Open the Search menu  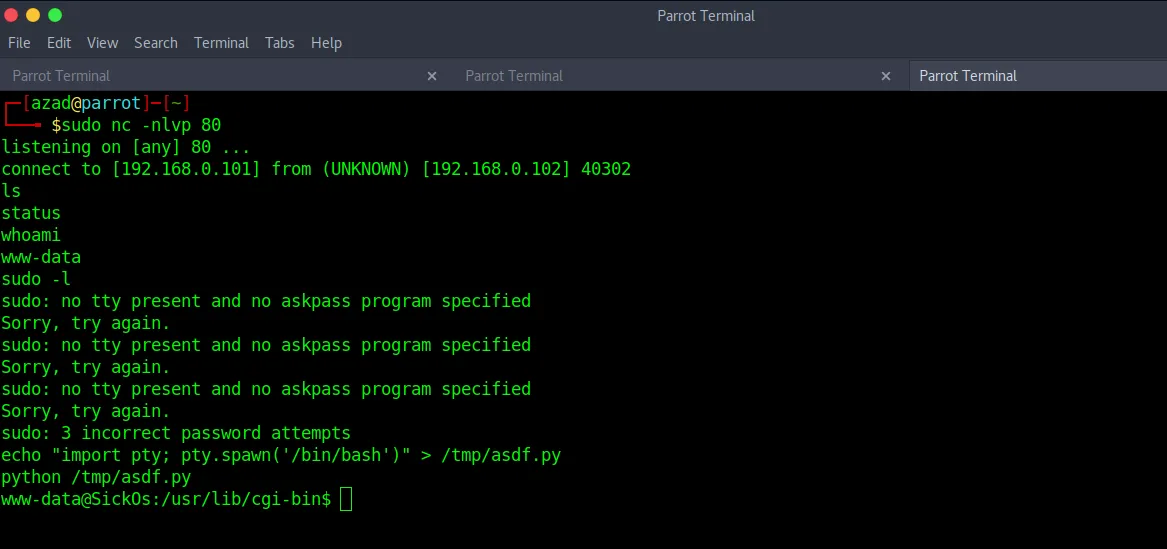(x=156, y=43)
